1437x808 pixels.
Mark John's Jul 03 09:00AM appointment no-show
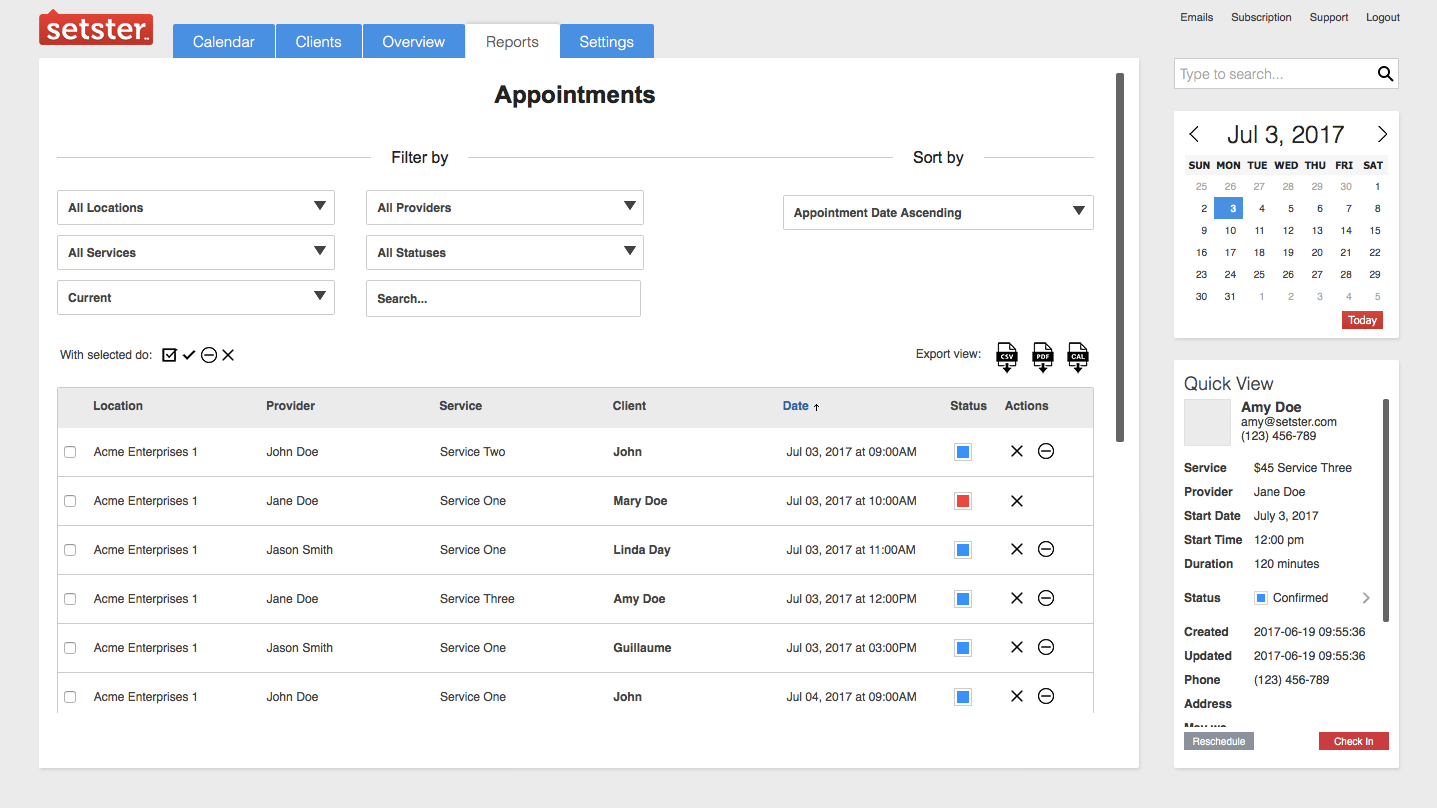tap(1046, 452)
